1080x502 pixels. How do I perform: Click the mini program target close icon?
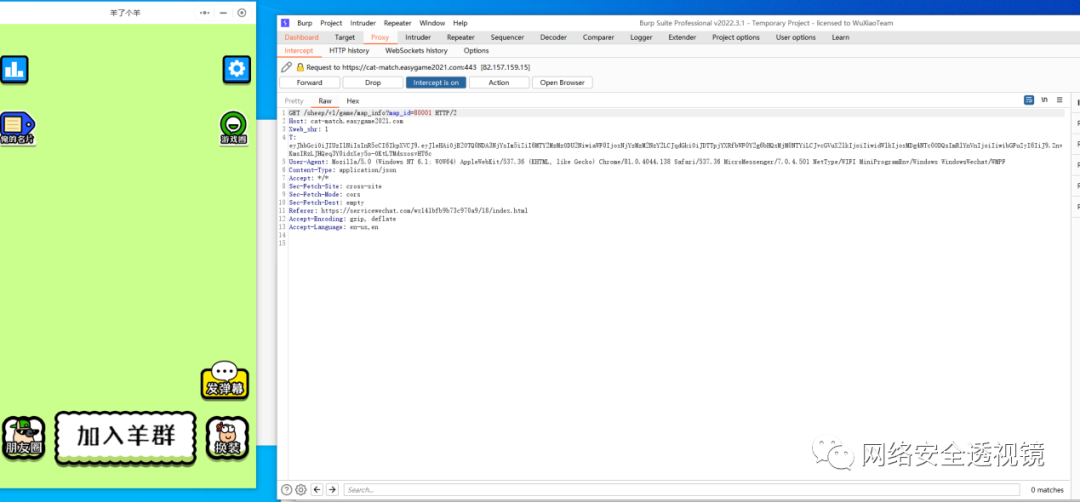[x=241, y=12]
